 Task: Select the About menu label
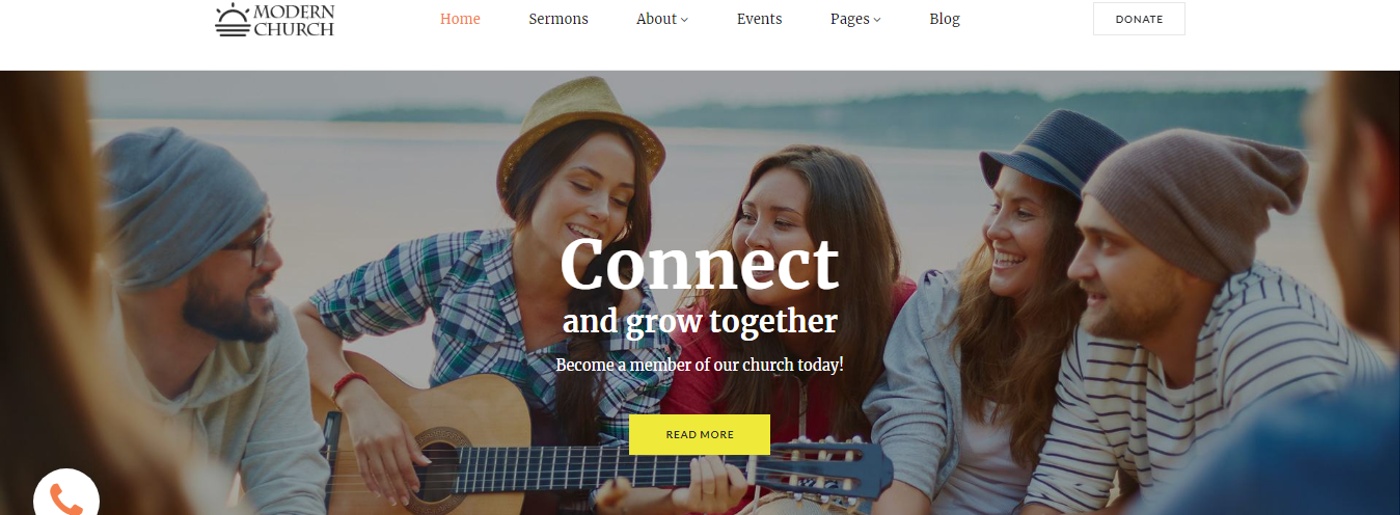(657, 19)
